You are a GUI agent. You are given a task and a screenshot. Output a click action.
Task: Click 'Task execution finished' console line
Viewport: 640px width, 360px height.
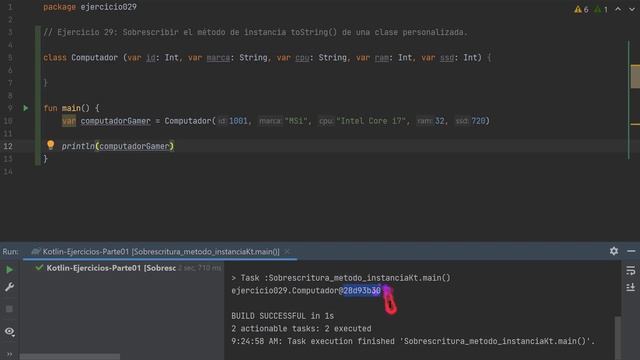click(413, 341)
